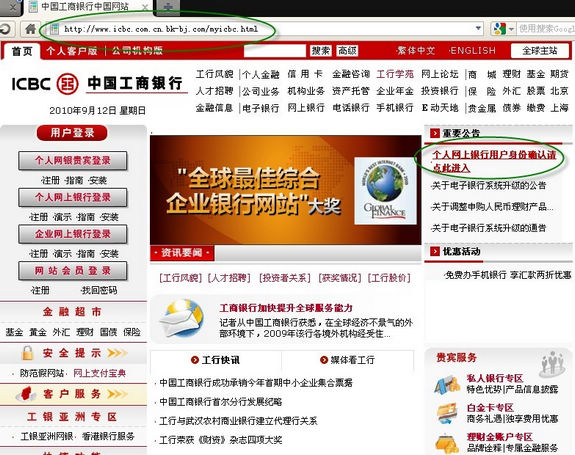575x455 pixels.
Task: Open the new tab button
Action: (167, 8)
